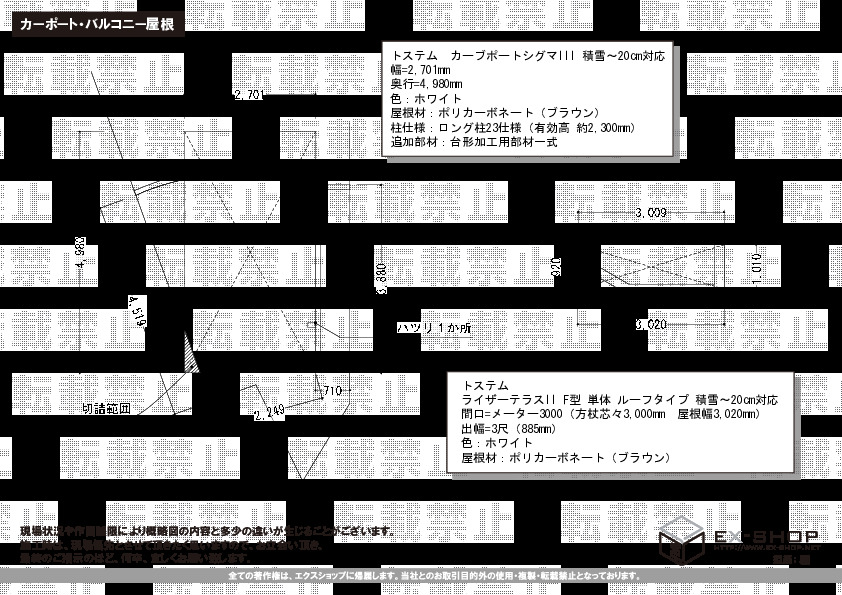Click 'トステム' in the terrace spec box

point(485,386)
